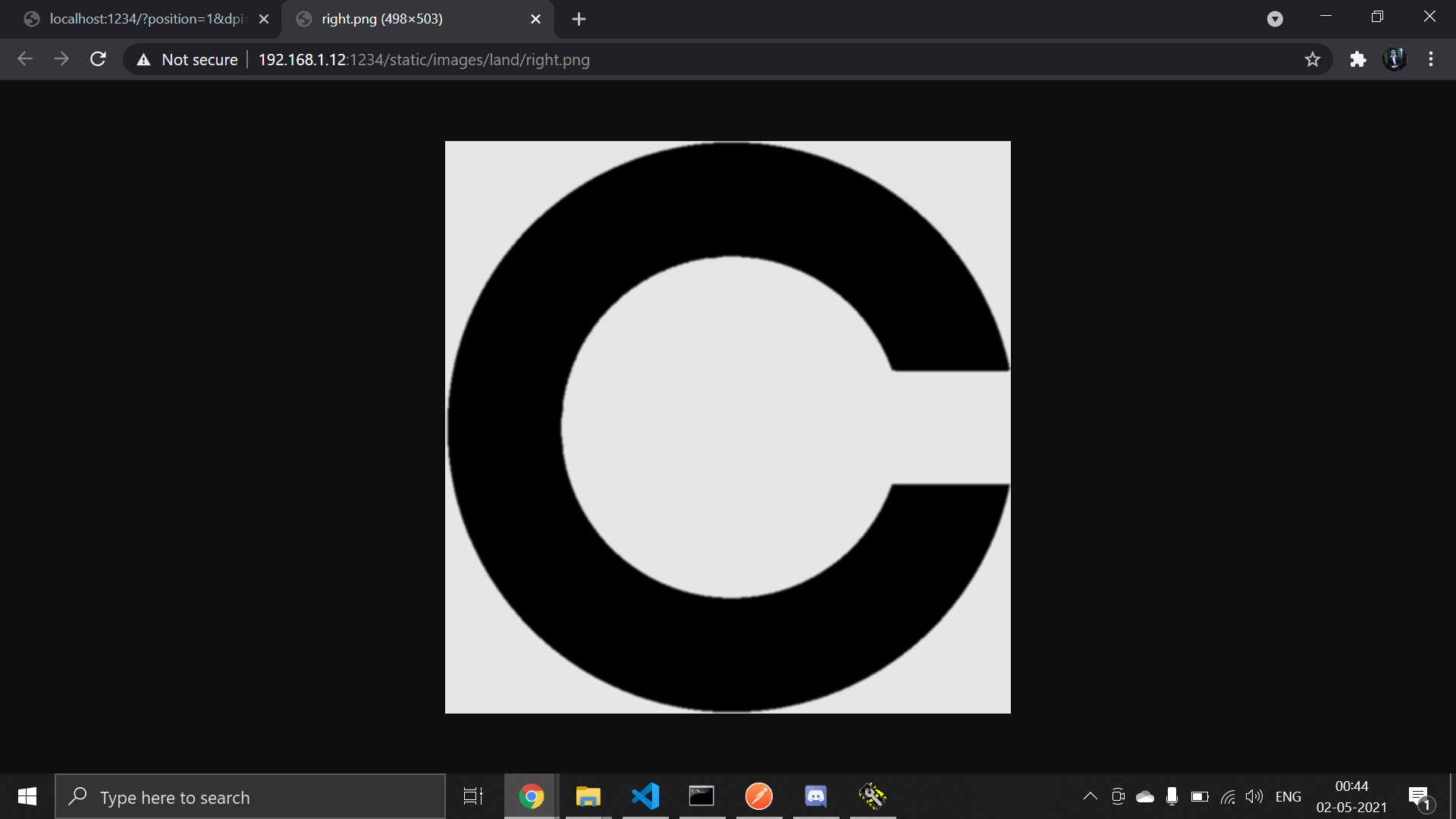
Task: Open Chrome three-dot menu
Action: 1431,59
